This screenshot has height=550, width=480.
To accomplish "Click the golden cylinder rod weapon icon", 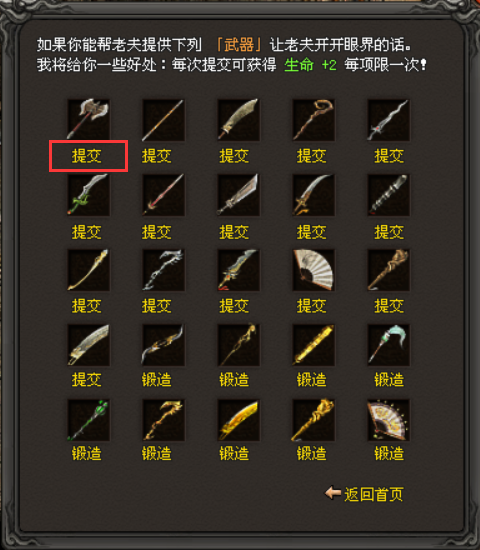I will (x=313, y=345).
